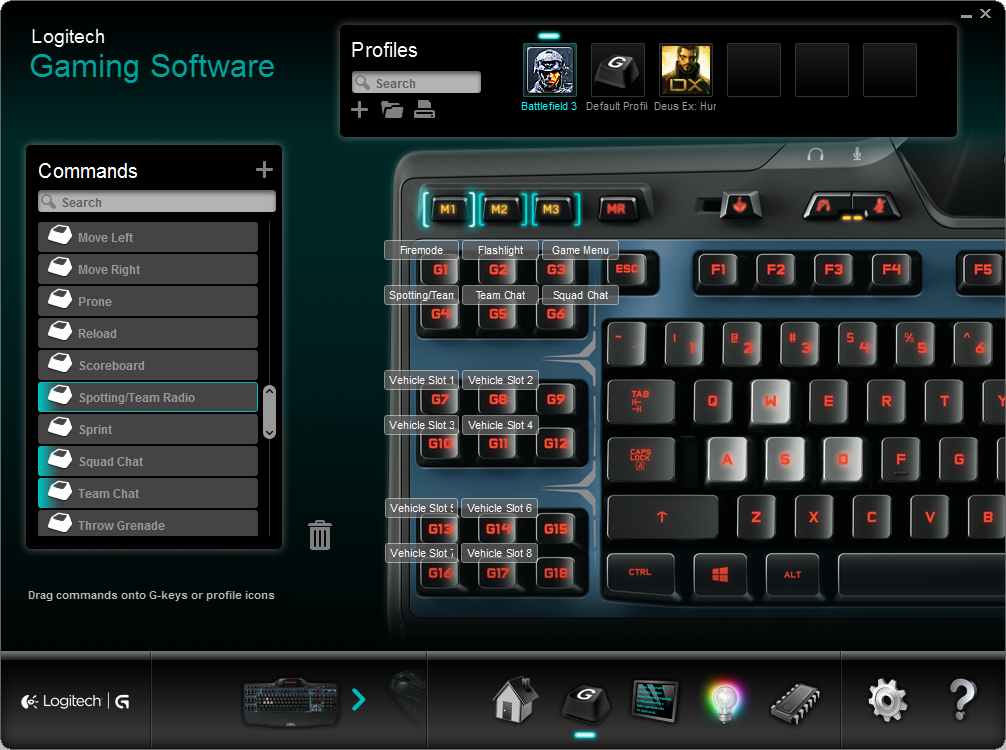Add a new command with plus icon
The image size is (1006, 750).
tap(264, 169)
